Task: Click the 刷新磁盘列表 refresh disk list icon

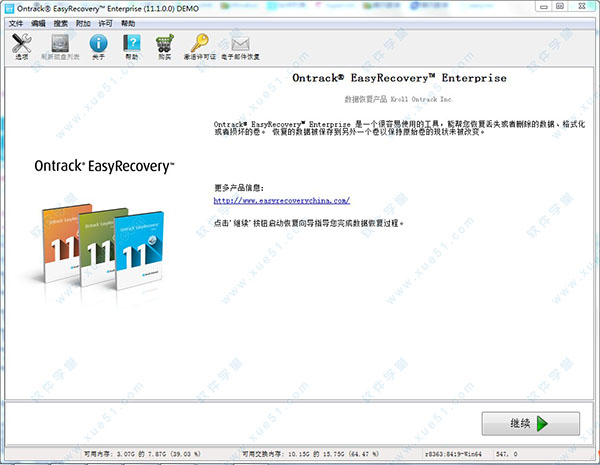Action: coord(60,45)
